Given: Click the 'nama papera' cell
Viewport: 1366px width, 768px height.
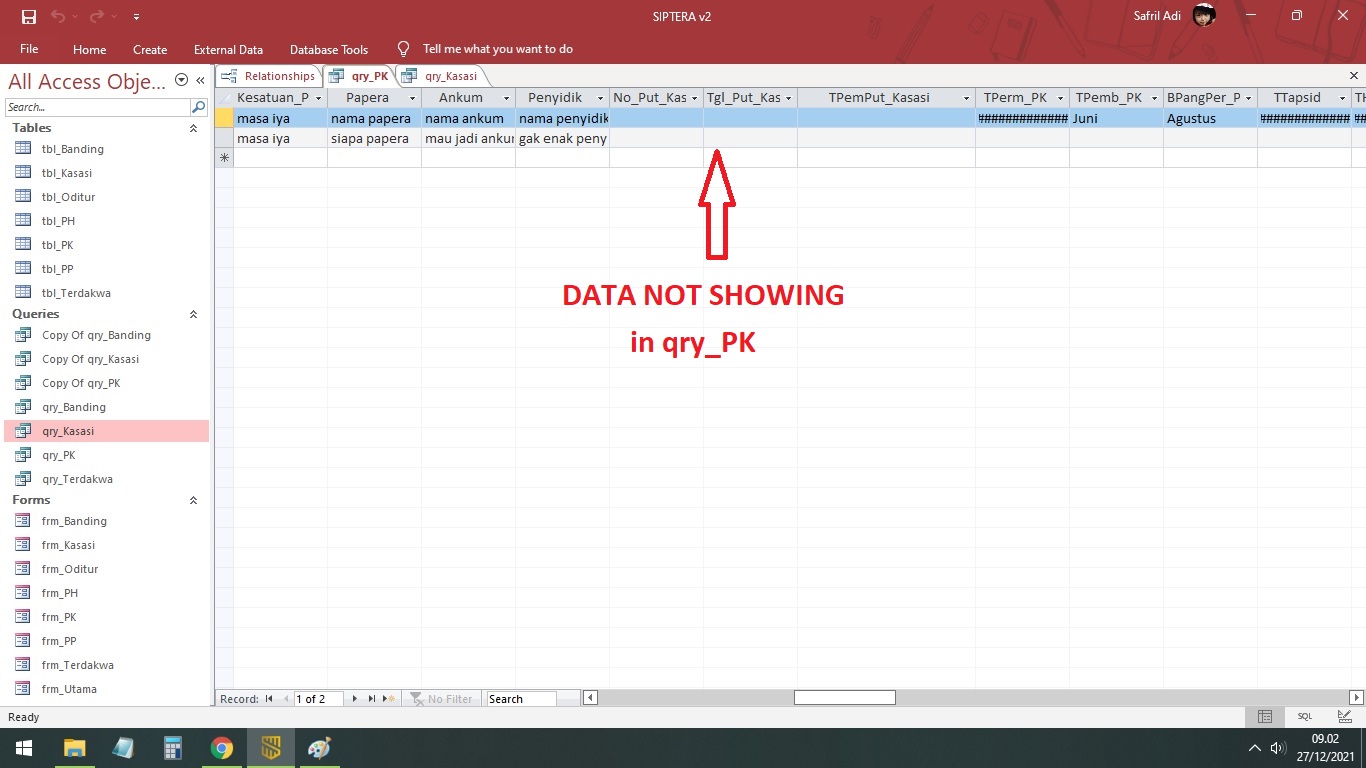Looking at the screenshot, I should point(374,118).
